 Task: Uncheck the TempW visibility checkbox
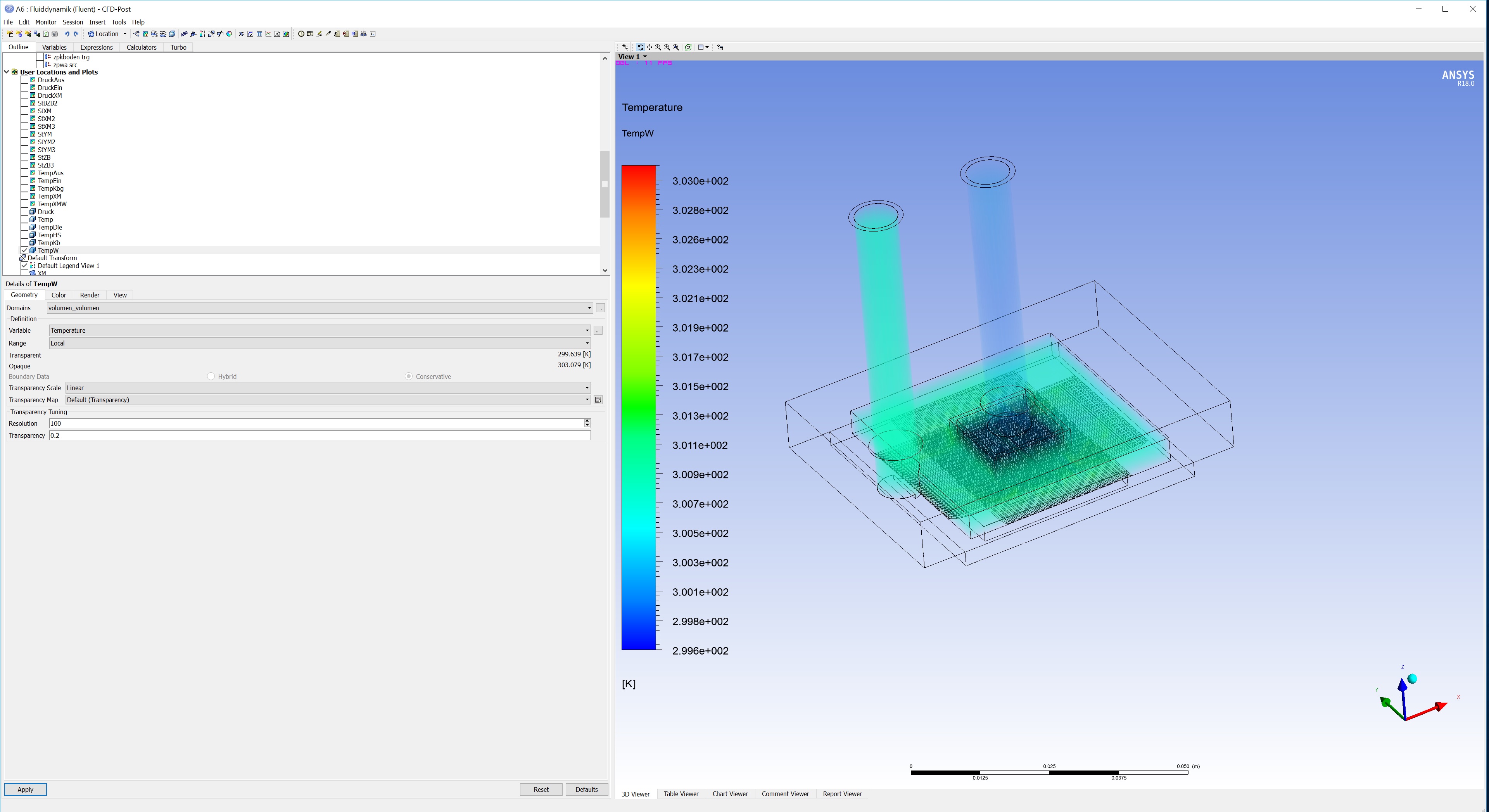click(24, 251)
